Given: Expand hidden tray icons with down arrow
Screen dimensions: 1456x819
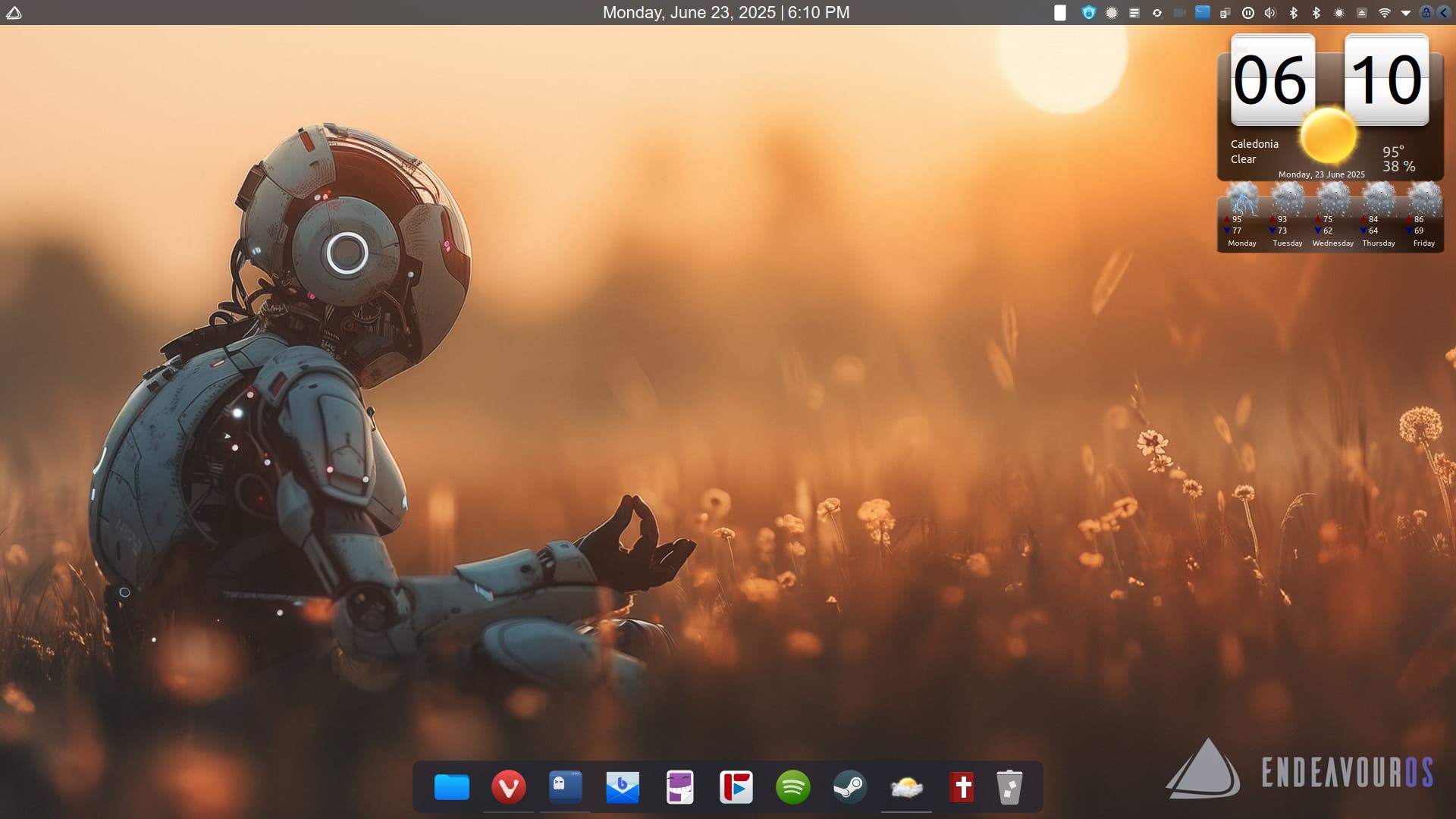Looking at the screenshot, I should click(x=1405, y=13).
